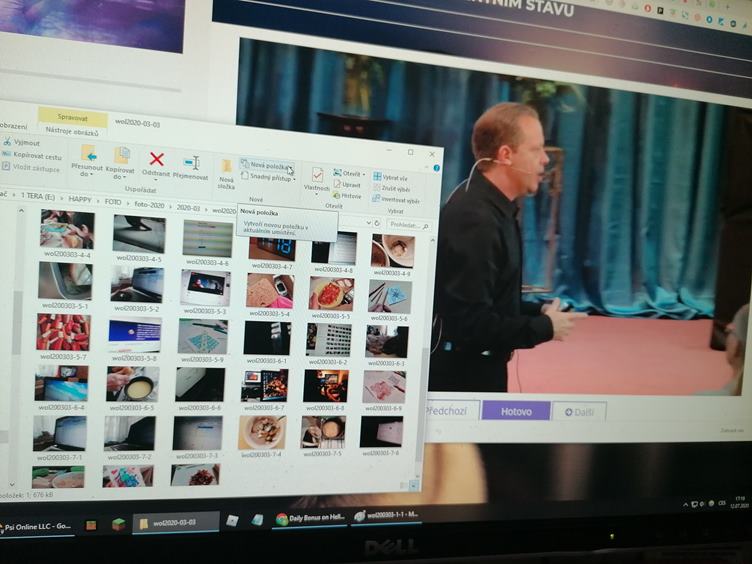This screenshot has height=564, width=752.
Task: Open Vlastnosti via the checkmark icon
Action: (x=317, y=175)
